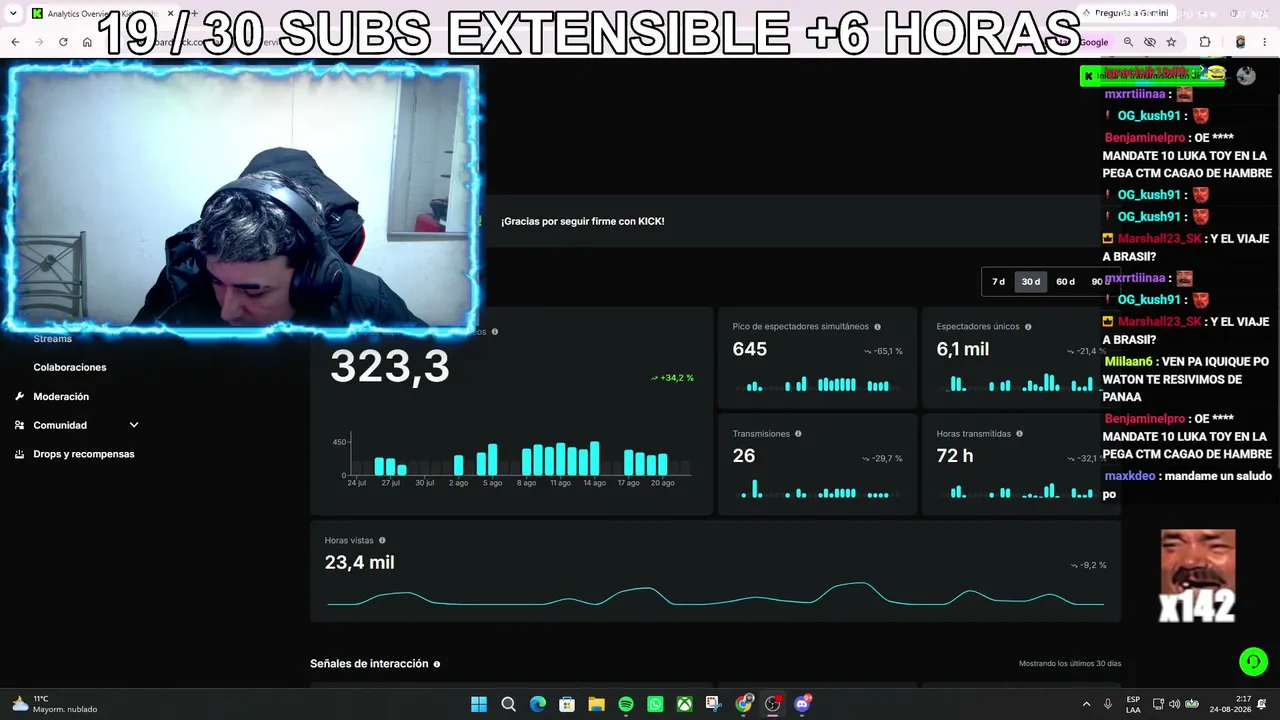Click the Pico de espectadores simultáneos bar chart
The image size is (1280, 720).
click(x=817, y=385)
